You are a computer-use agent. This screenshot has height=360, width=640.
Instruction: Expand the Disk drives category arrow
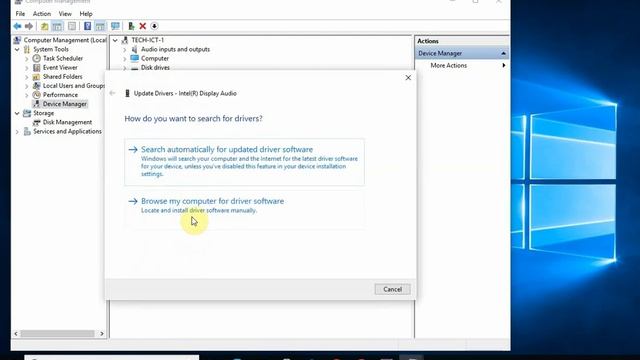pyautogui.click(x=125, y=68)
